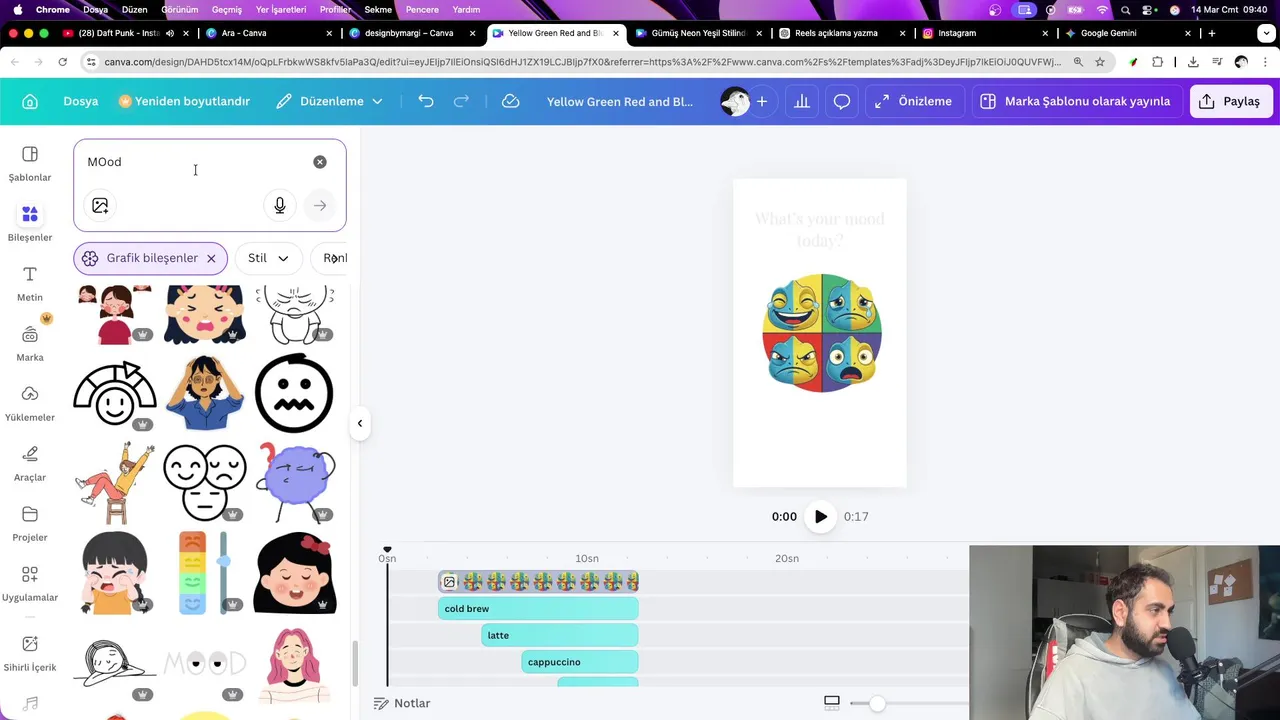Add collaborator with plus button
Screen dimensions: 1280x720
762,101
